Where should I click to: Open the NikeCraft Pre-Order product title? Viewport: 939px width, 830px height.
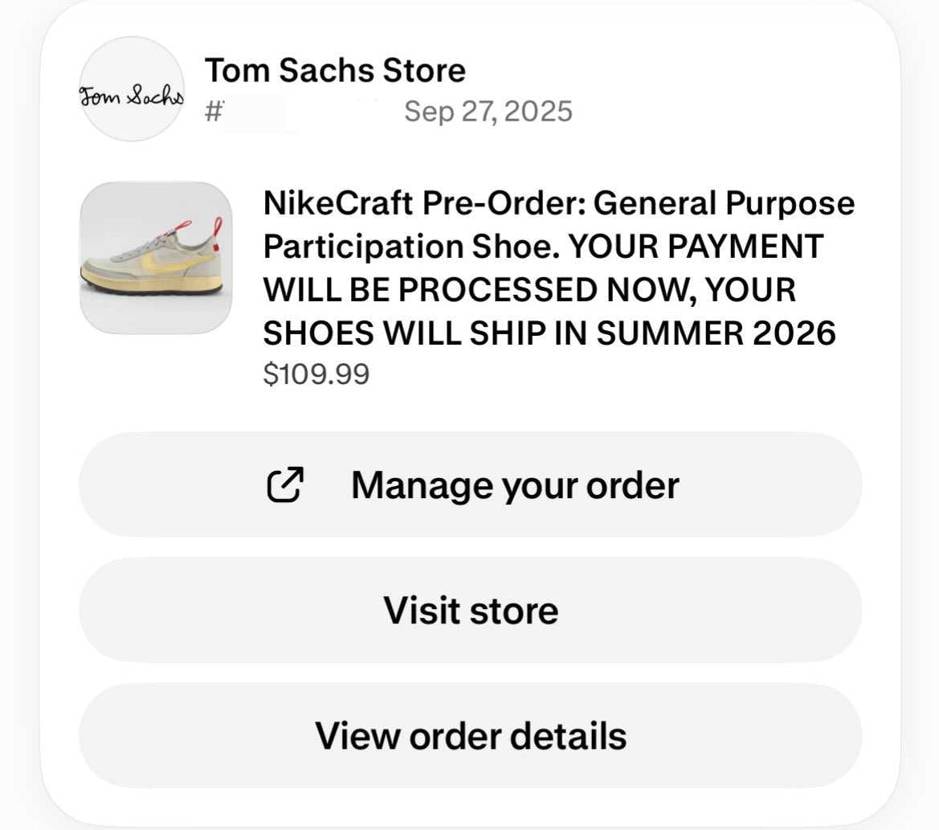tap(559, 268)
